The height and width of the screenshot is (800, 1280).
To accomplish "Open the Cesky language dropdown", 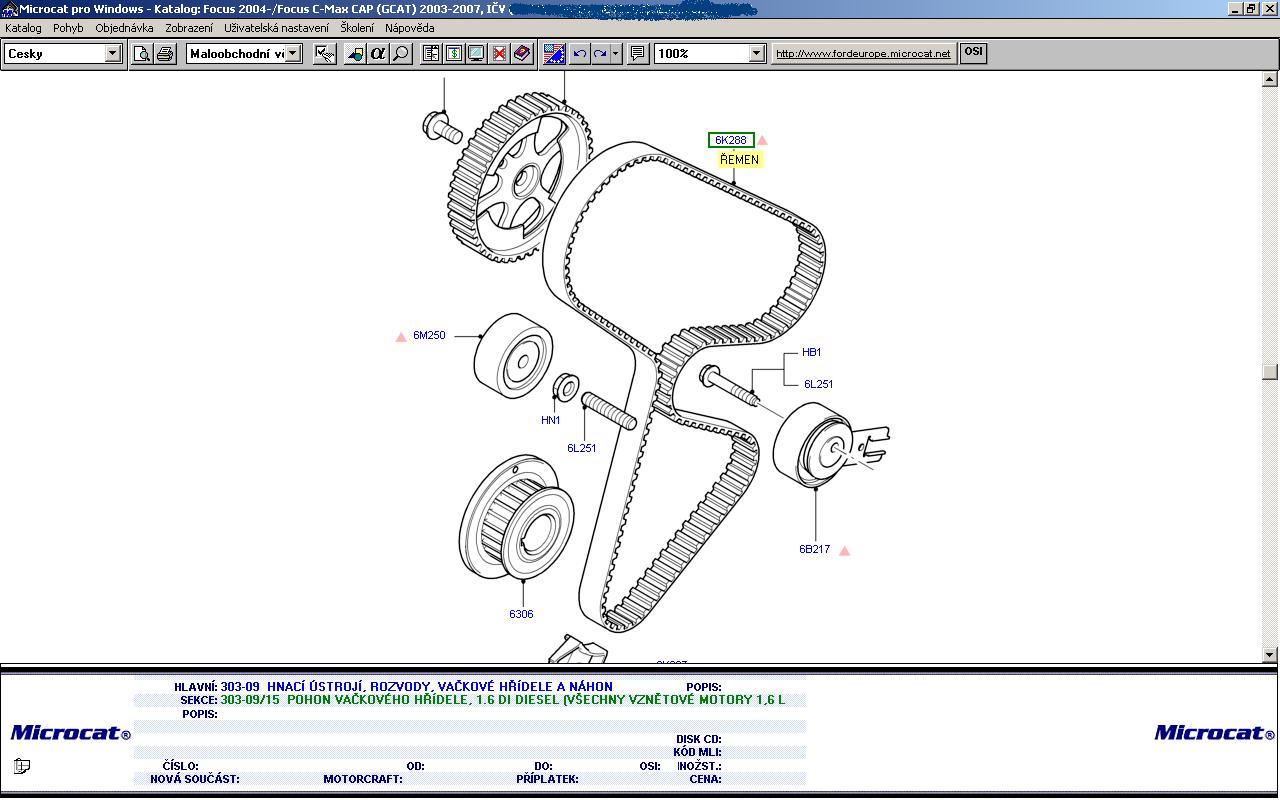I will (113, 54).
